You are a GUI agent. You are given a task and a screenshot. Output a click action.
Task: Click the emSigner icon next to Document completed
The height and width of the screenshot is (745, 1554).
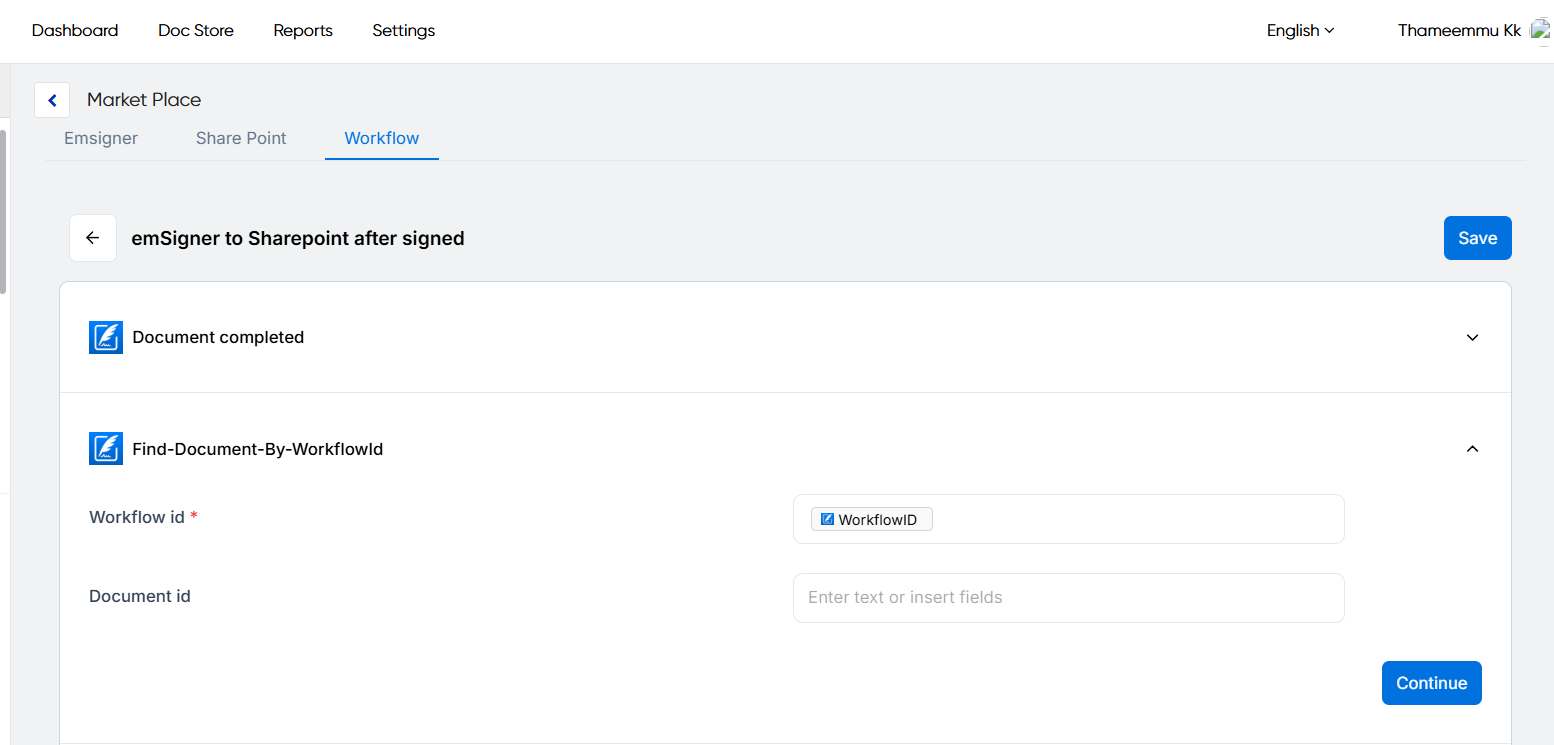click(x=106, y=337)
